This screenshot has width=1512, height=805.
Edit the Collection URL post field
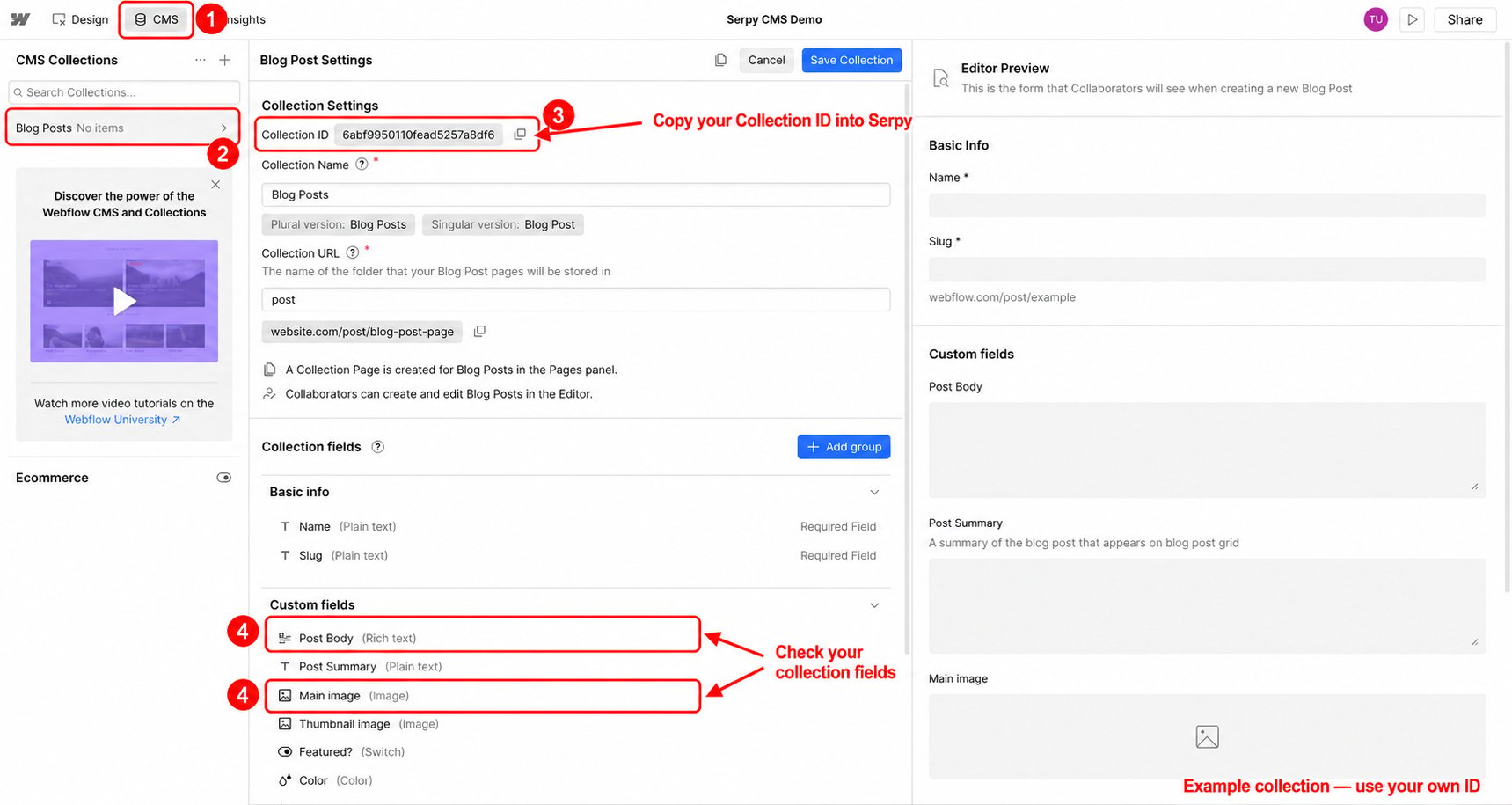[576, 300]
